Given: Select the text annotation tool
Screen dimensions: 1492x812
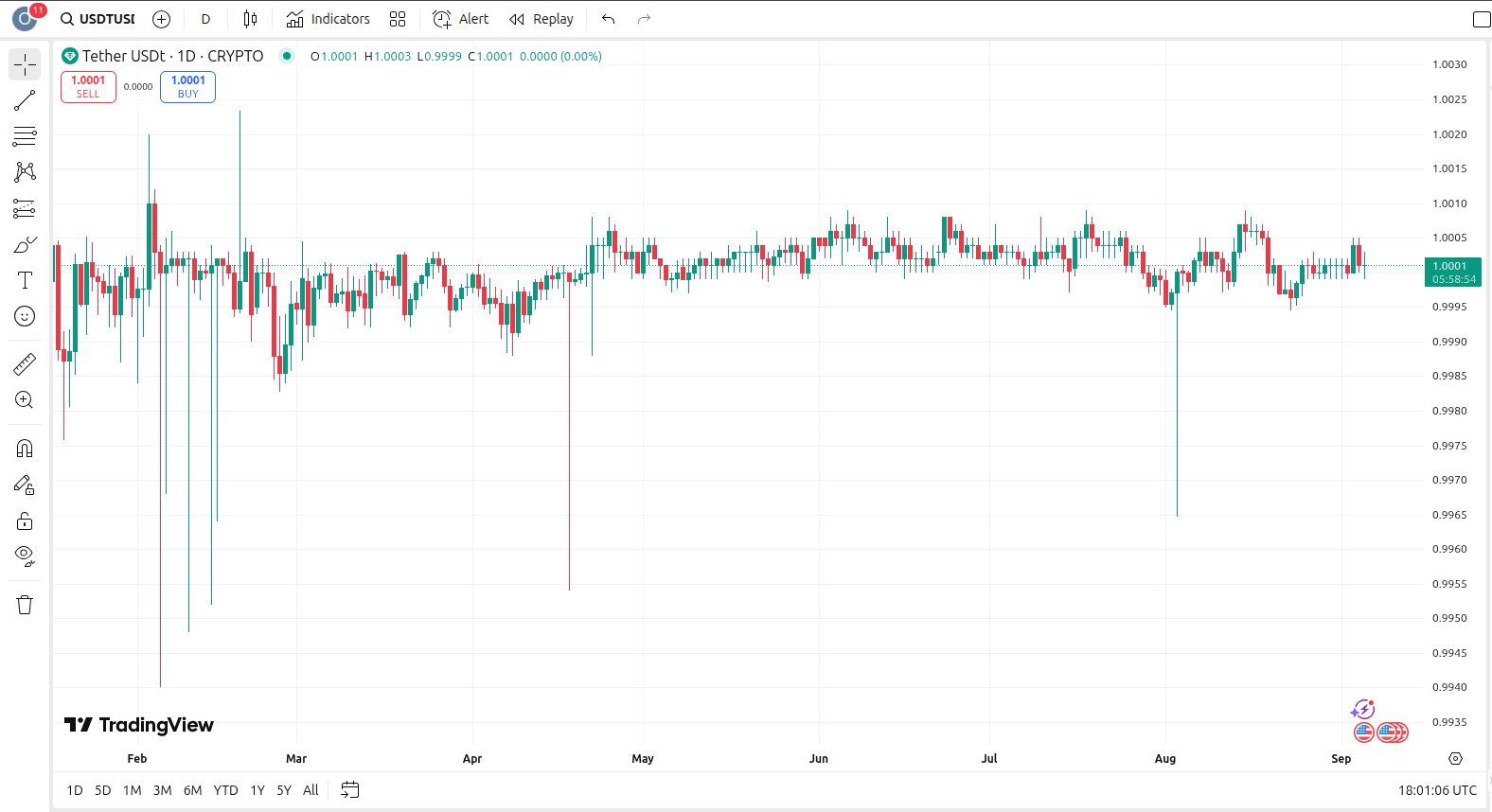Looking at the screenshot, I should [25, 280].
